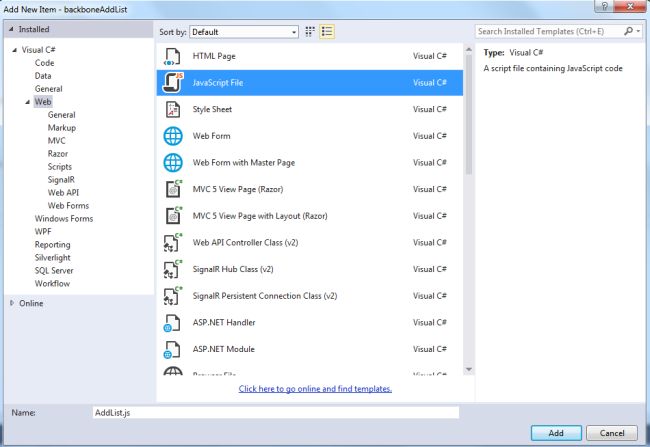Choose the Style Sheet template icon
Screen dimensions: 650x447
172,109
